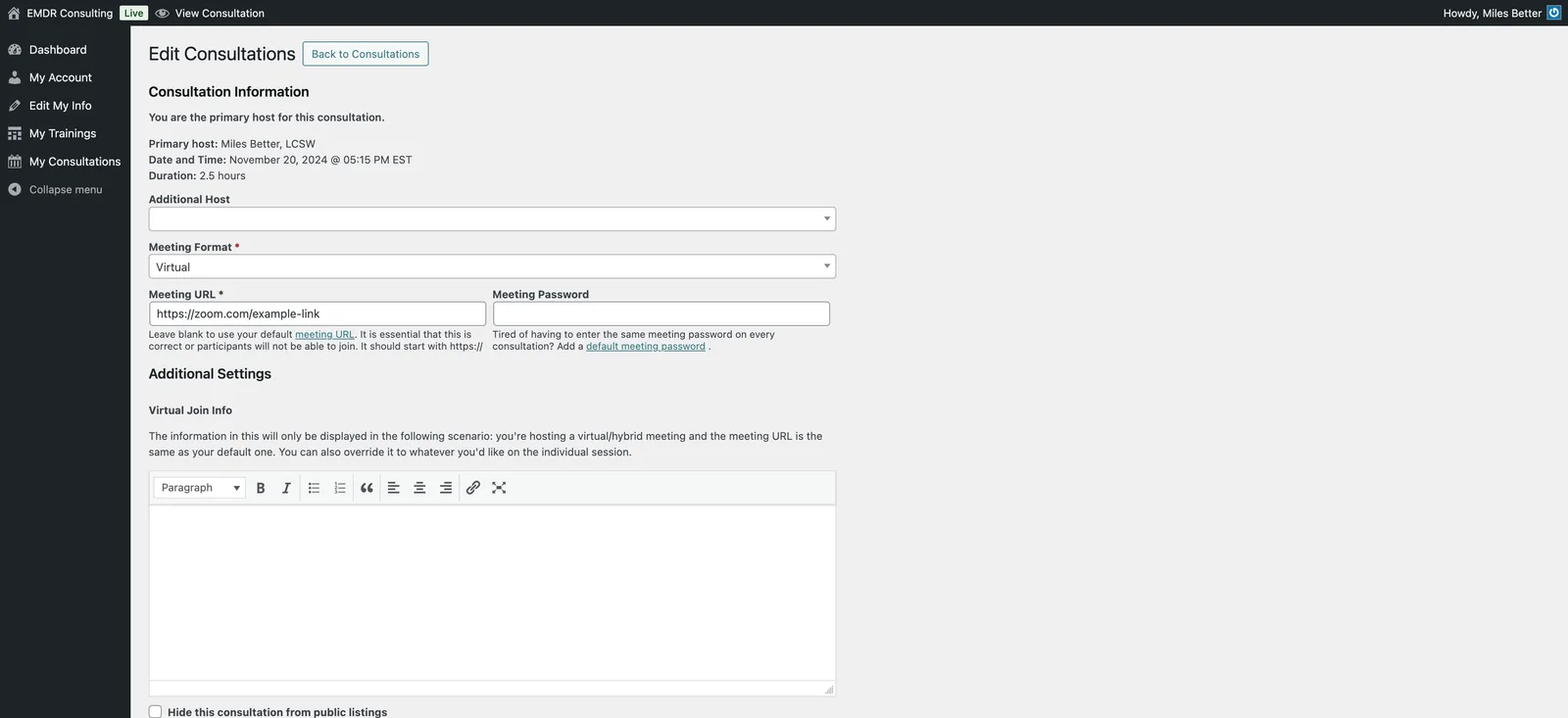Click into the Meeting URL field
This screenshot has width=1568, height=718.
tap(318, 313)
